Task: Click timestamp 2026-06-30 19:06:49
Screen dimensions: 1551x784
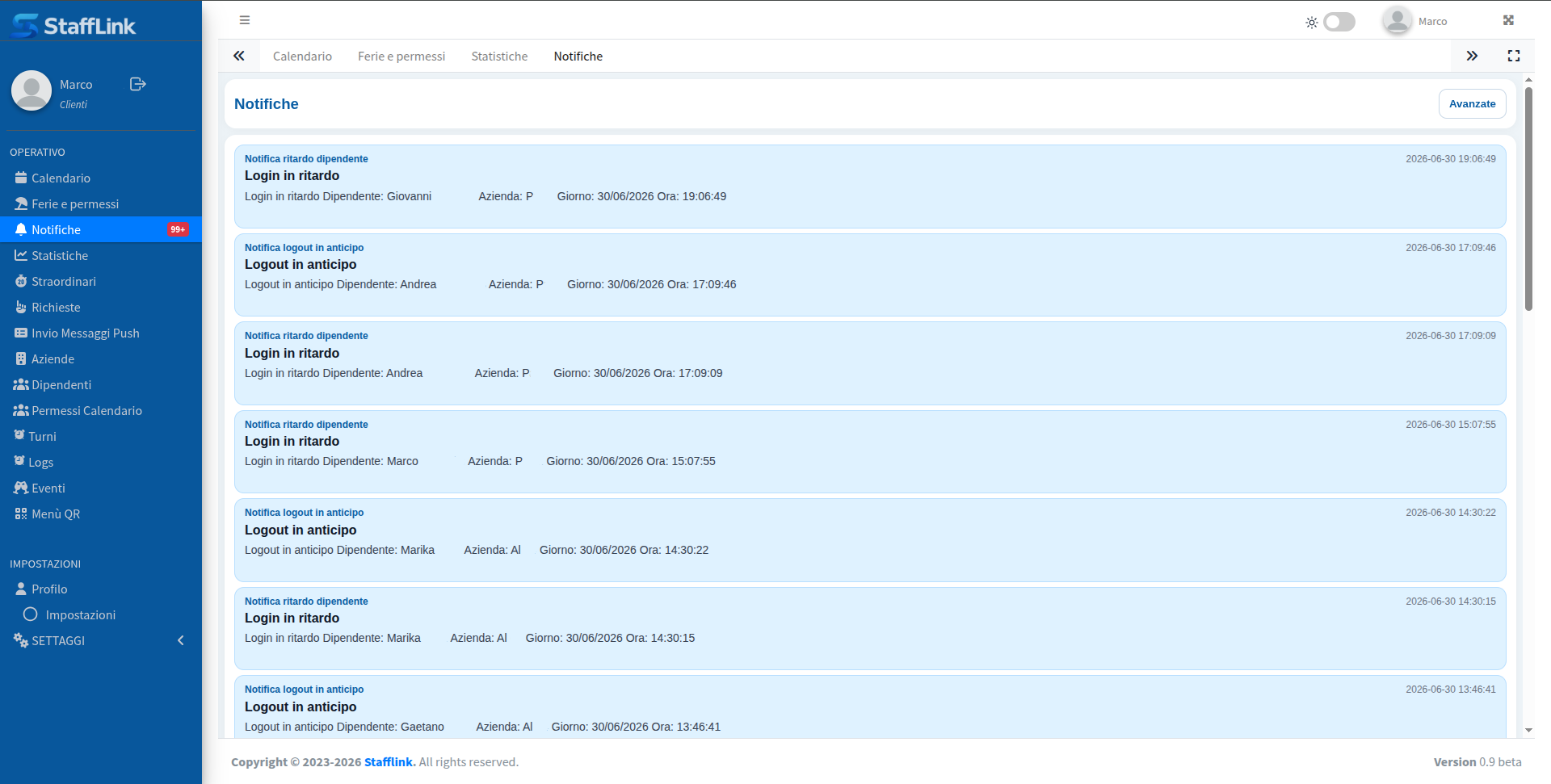Action: (1450, 159)
